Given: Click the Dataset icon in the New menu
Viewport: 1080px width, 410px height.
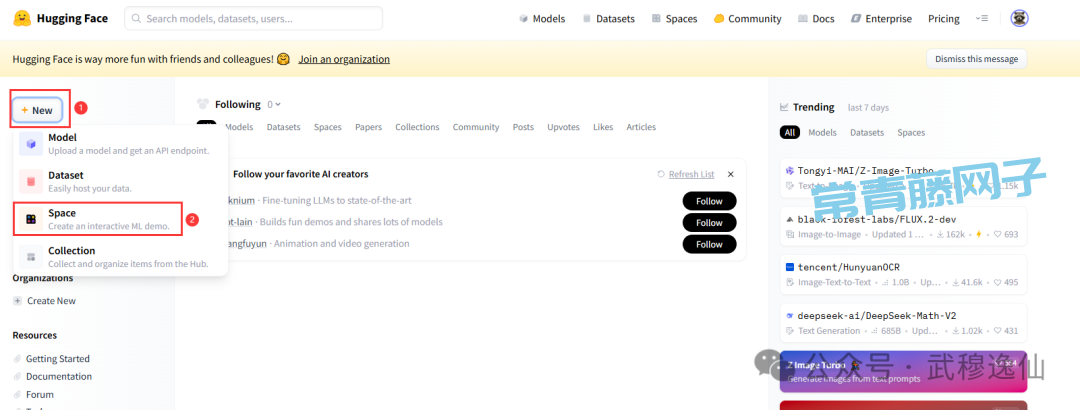Looking at the screenshot, I should click(x=31, y=181).
